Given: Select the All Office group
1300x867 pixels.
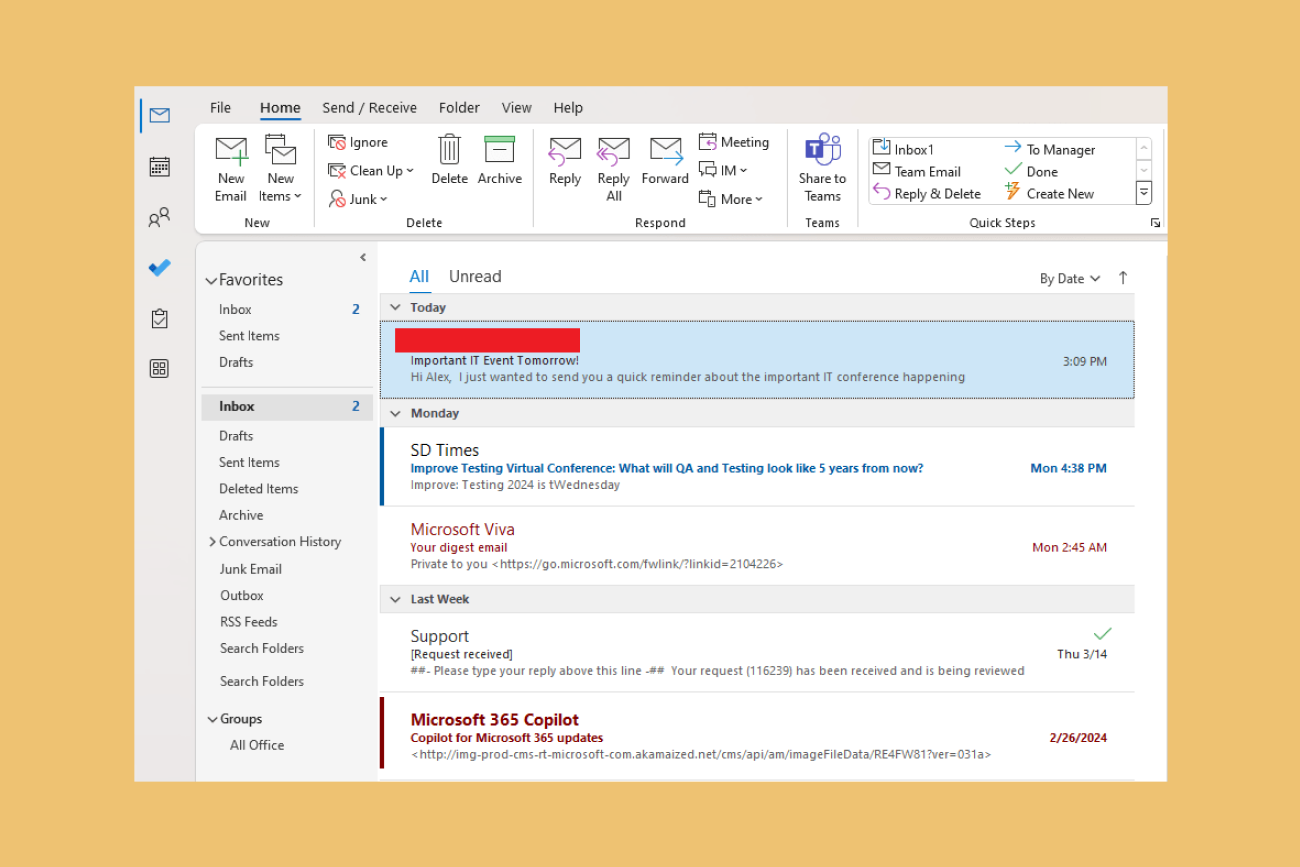Looking at the screenshot, I should point(257,745).
